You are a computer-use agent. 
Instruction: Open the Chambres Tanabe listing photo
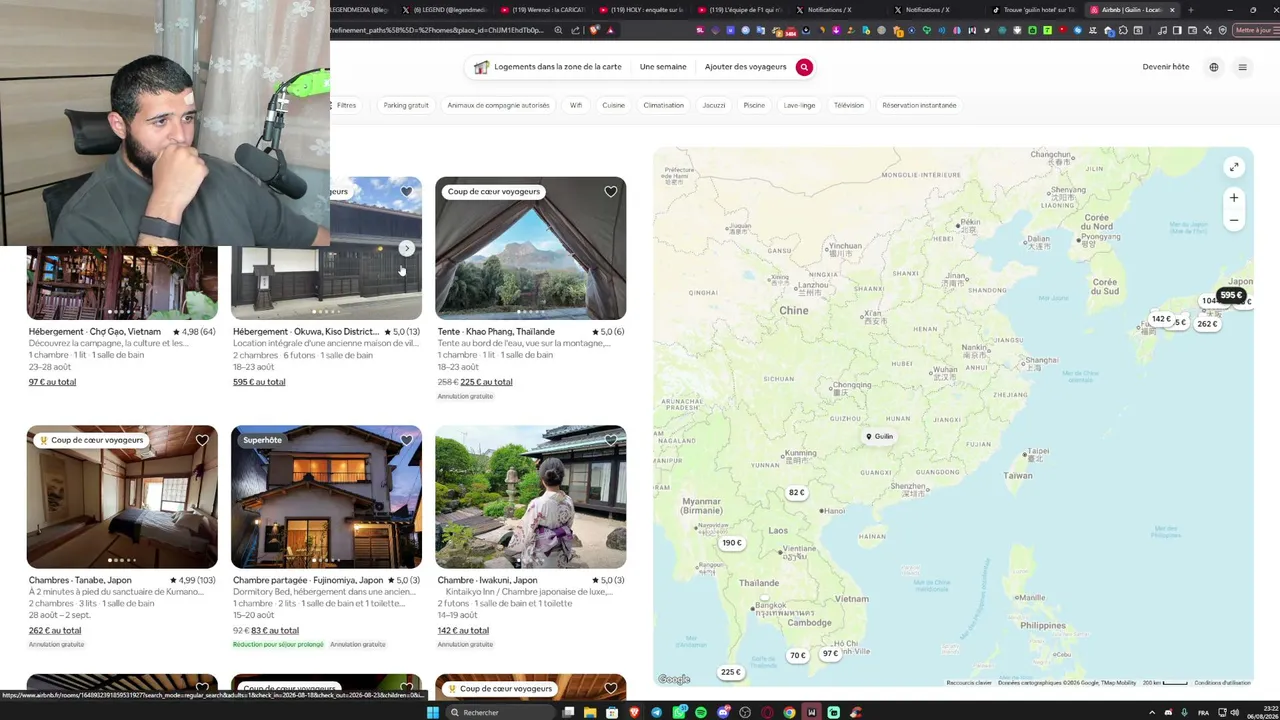pyautogui.click(x=122, y=497)
